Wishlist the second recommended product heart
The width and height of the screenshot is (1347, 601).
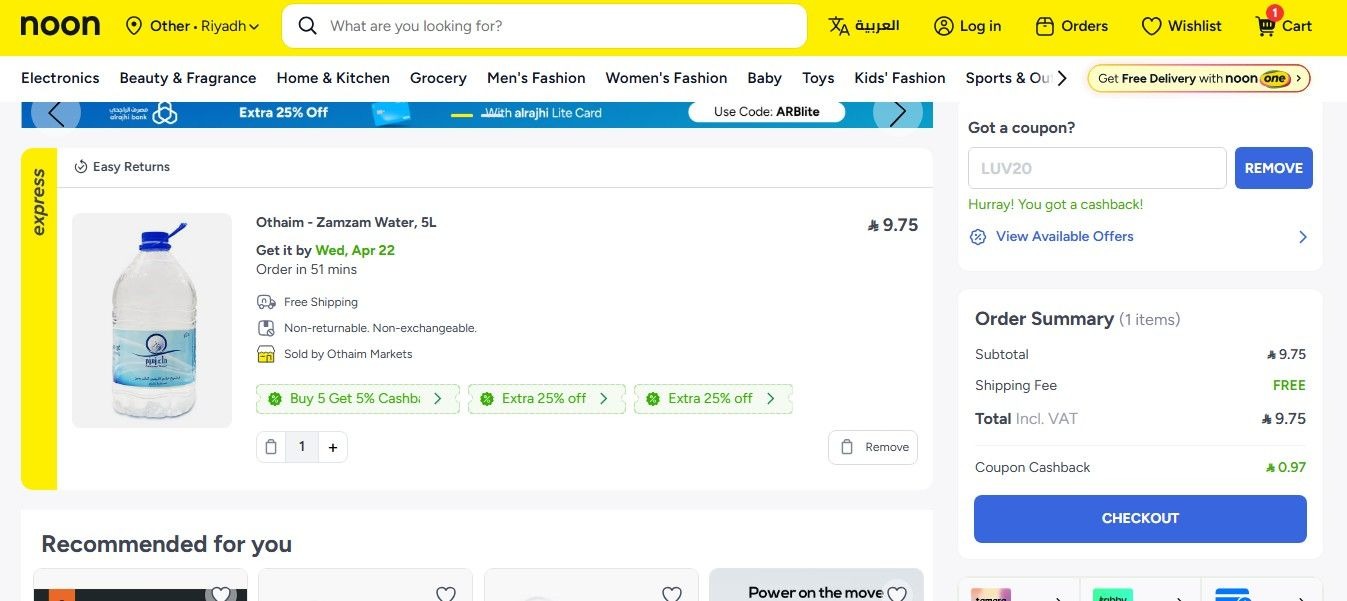tap(446, 593)
